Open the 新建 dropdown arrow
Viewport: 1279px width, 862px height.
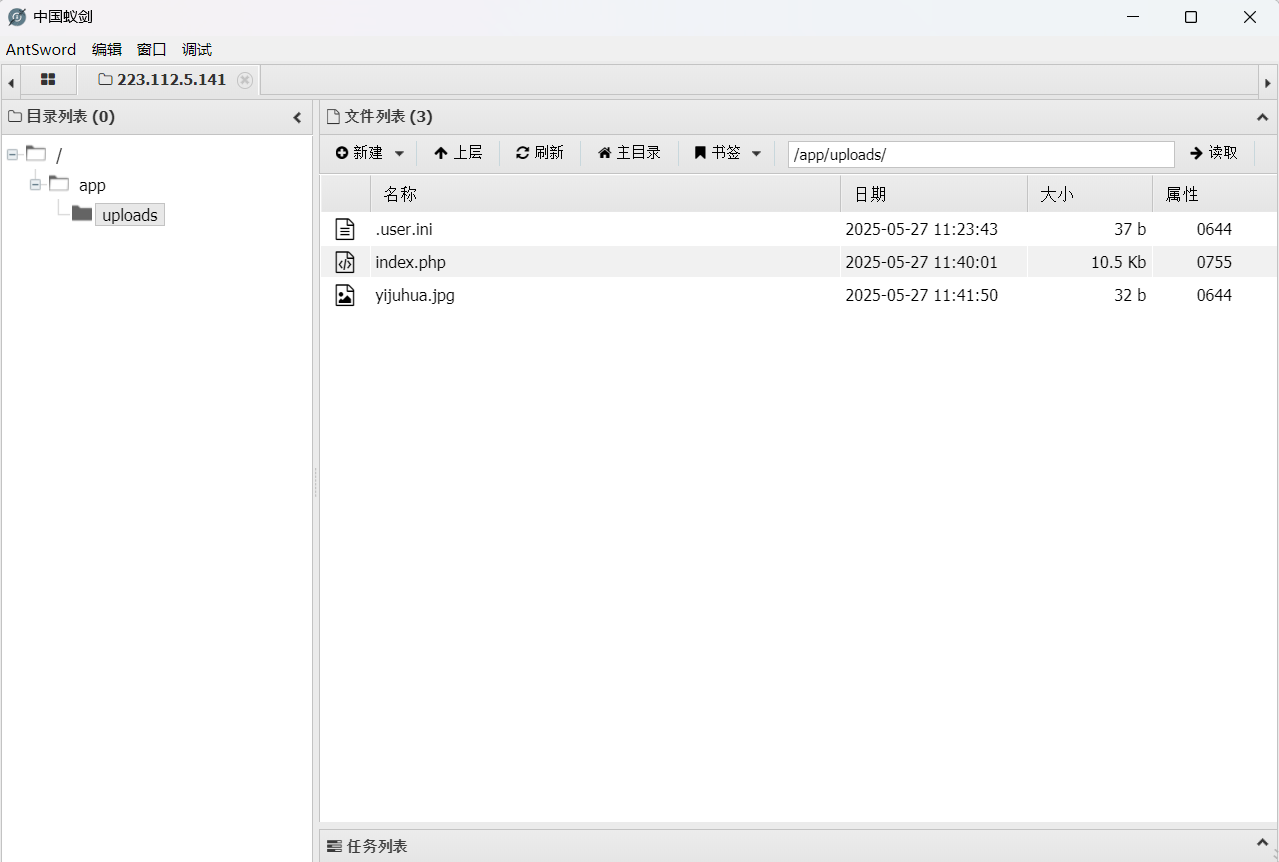(x=399, y=153)
